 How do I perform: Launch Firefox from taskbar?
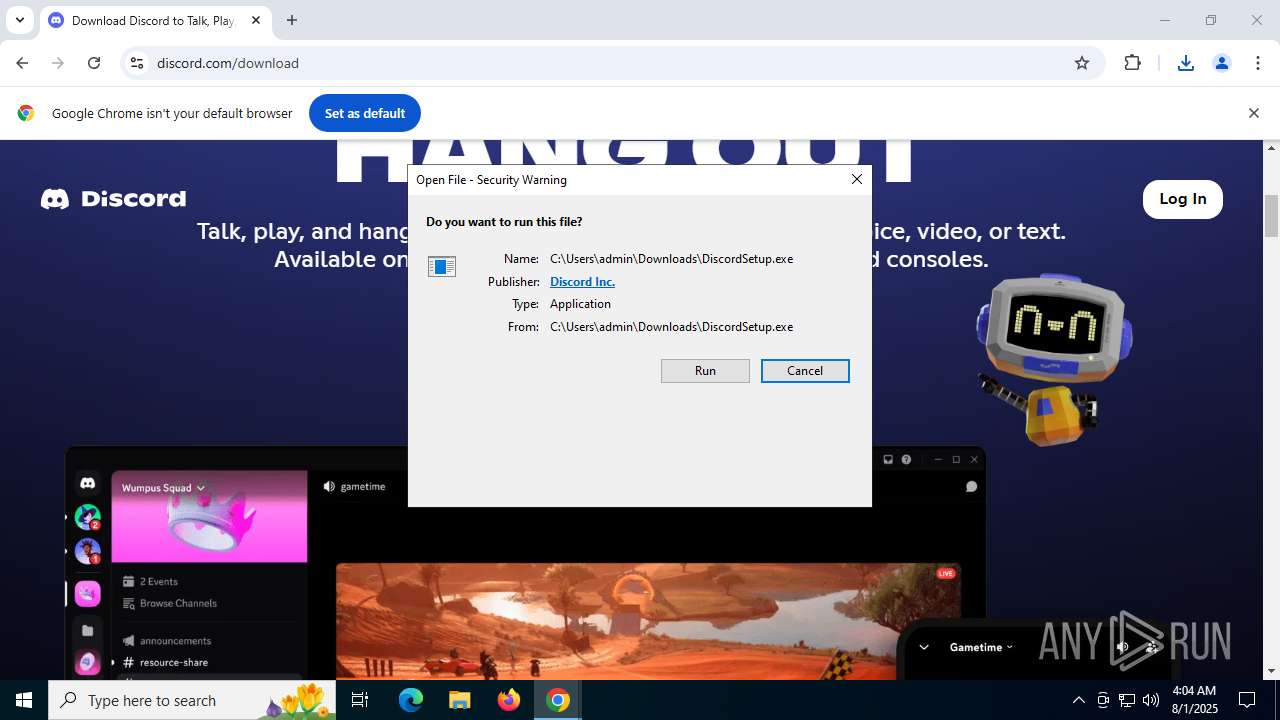[509, 700]
